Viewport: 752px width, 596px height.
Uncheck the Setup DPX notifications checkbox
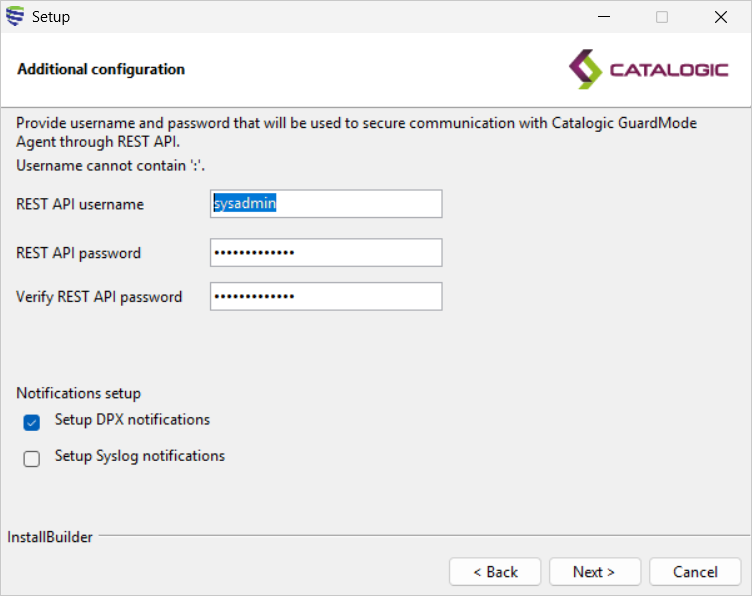click(x=32, y=423)
